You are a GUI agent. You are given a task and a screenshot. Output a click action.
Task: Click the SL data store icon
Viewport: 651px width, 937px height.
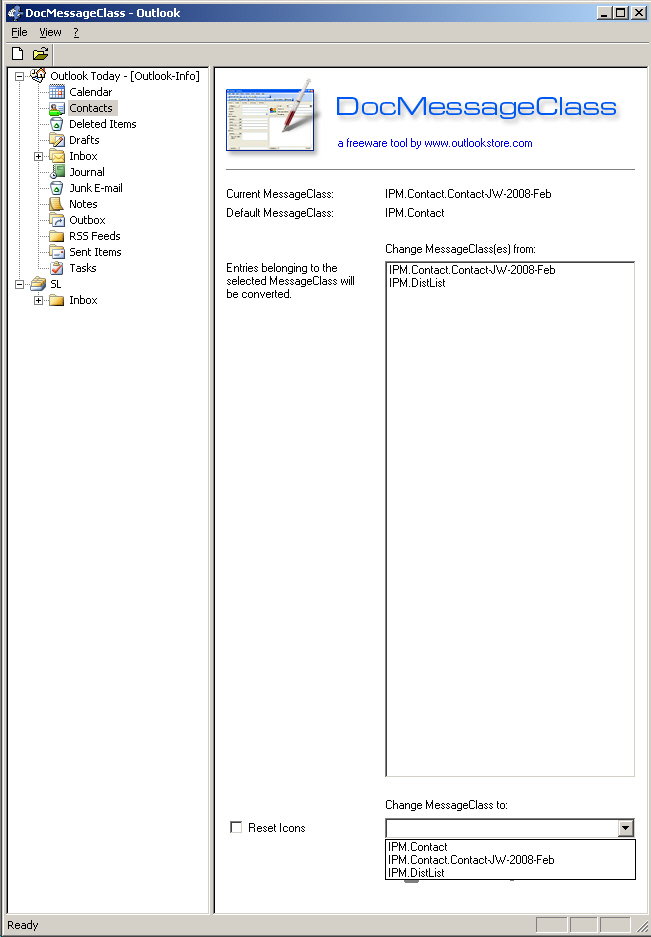(38, 284)
